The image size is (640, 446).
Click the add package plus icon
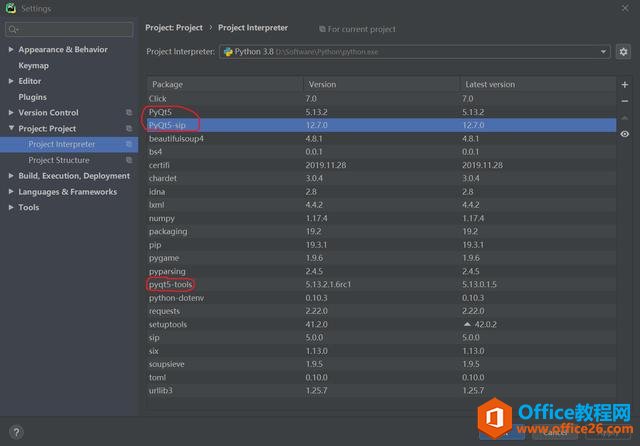click(624, 84)
